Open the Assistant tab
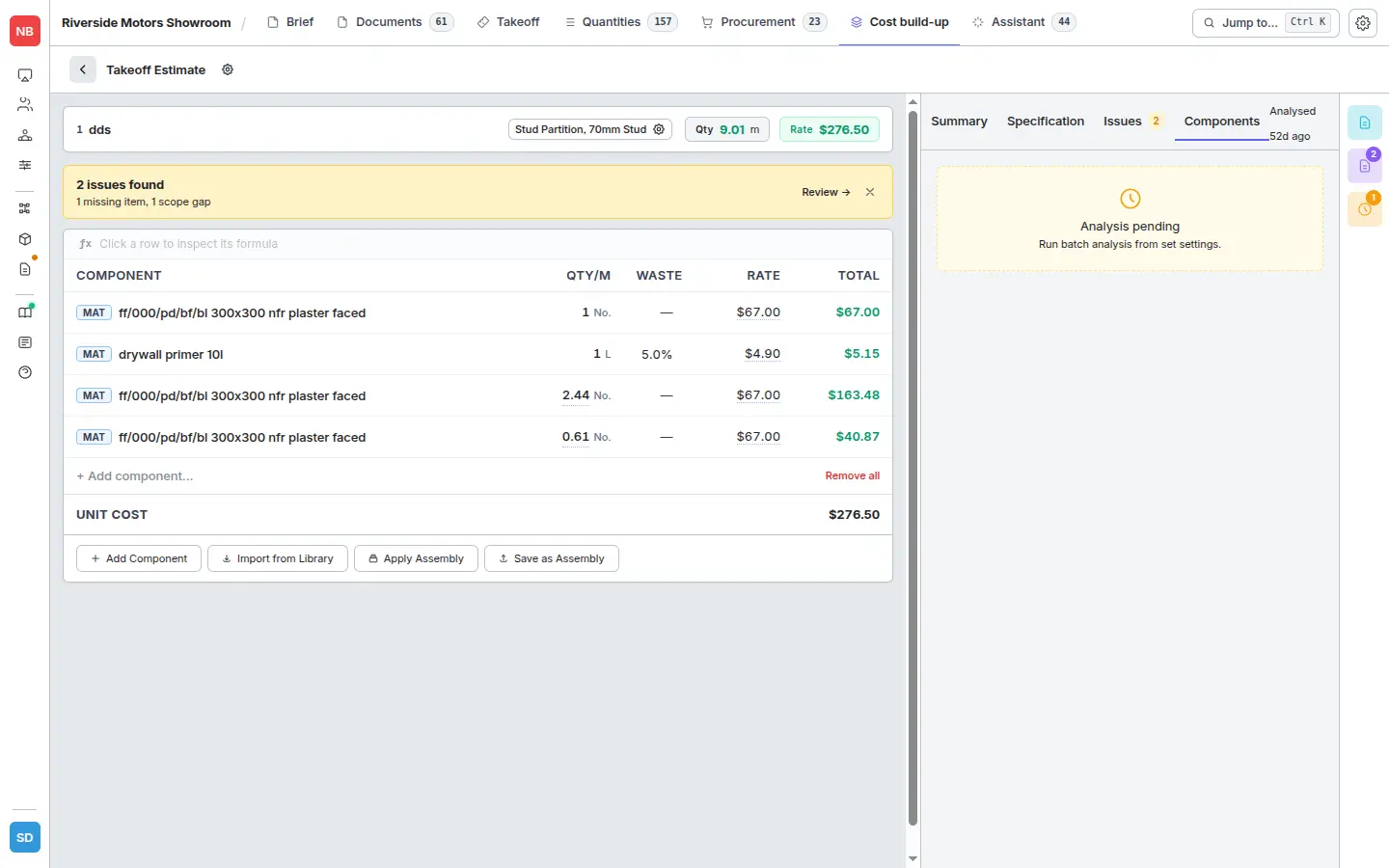Screen dimensions: 1389x868 point(1023,22)
